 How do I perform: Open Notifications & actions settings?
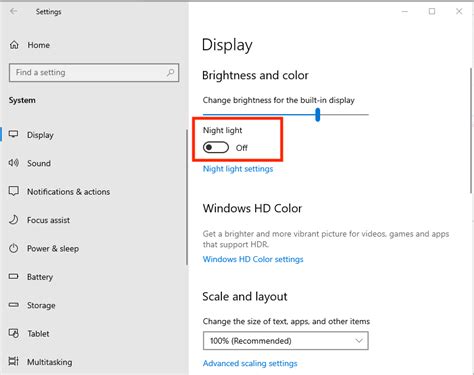(69, 192)
